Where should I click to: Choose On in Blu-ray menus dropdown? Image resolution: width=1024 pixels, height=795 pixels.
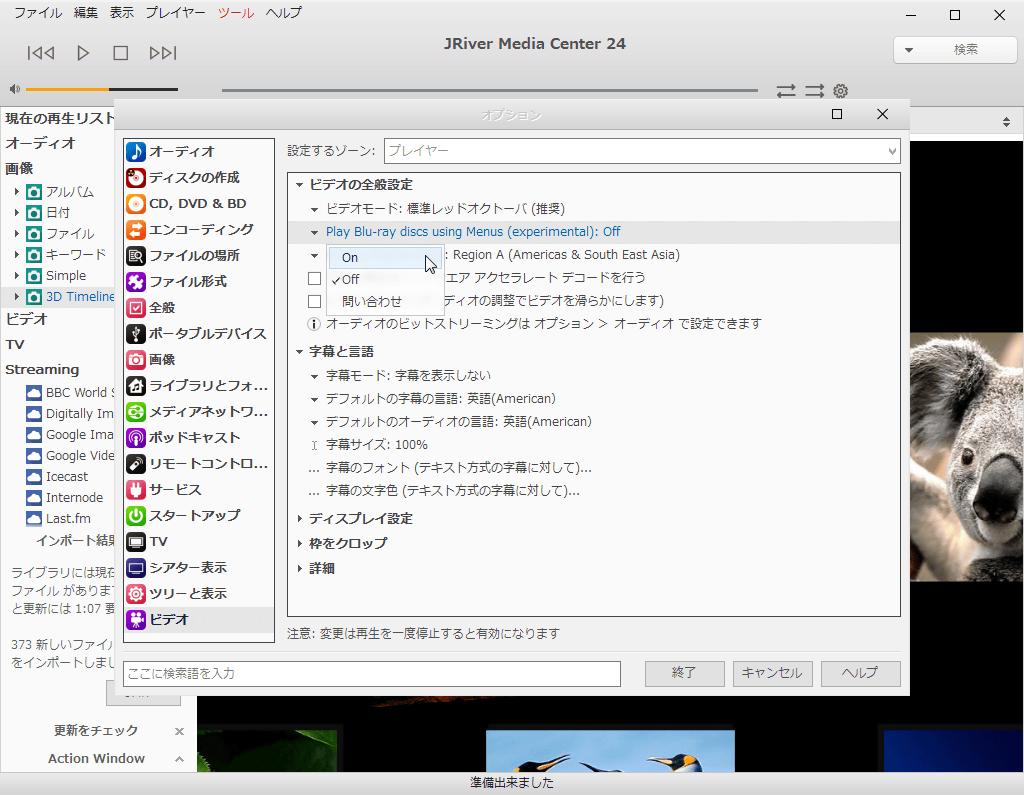tap(385, 257)
